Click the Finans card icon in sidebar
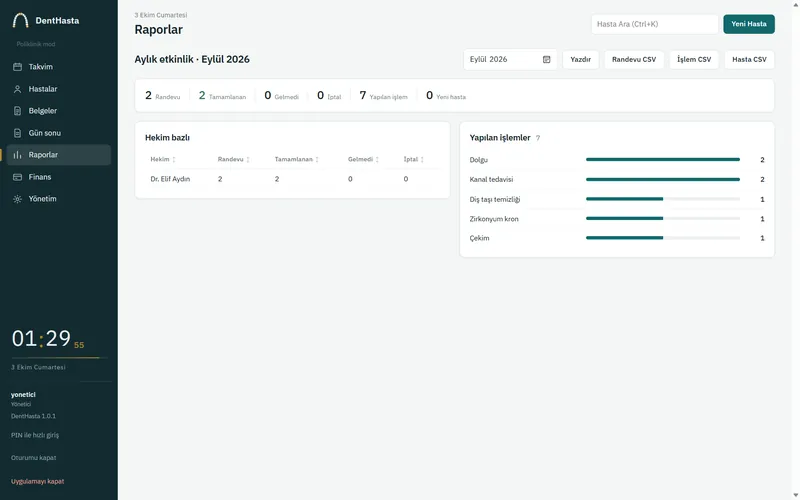The width and height of the screenshot is (800, 500). (17, 177)
